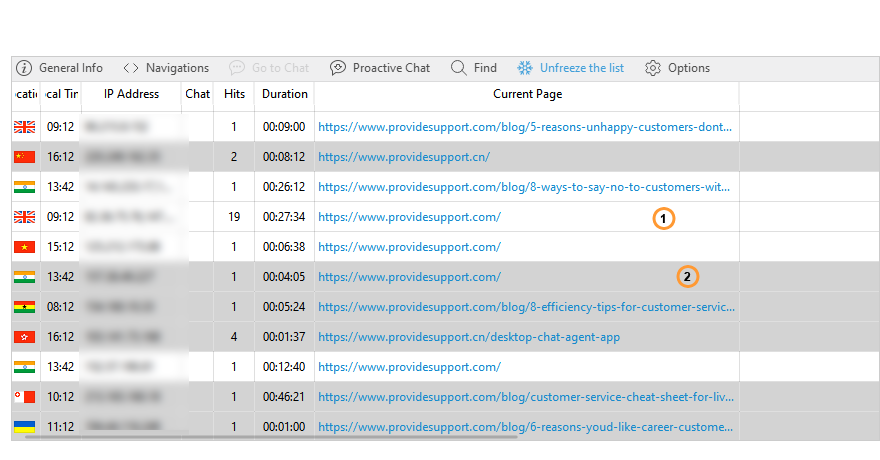This screenshot has height=460, width=880.
Task: Click the Proactive Chat icon
Action: (x=338, y=68)
